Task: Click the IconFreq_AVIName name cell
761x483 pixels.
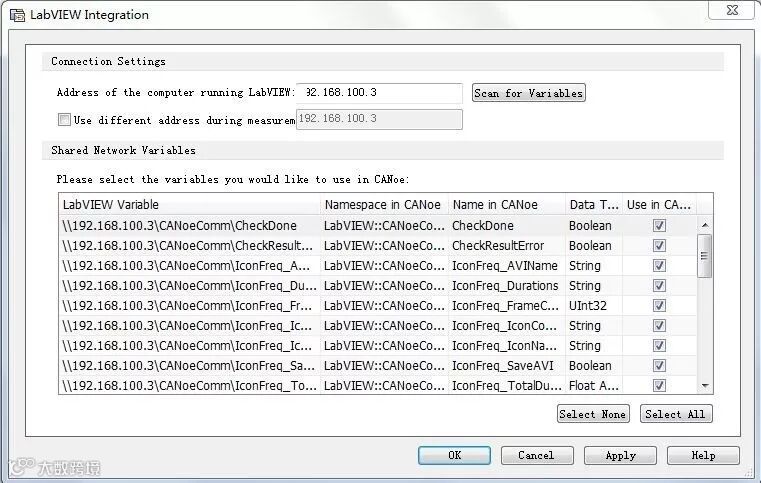Action: coord(507,266)
